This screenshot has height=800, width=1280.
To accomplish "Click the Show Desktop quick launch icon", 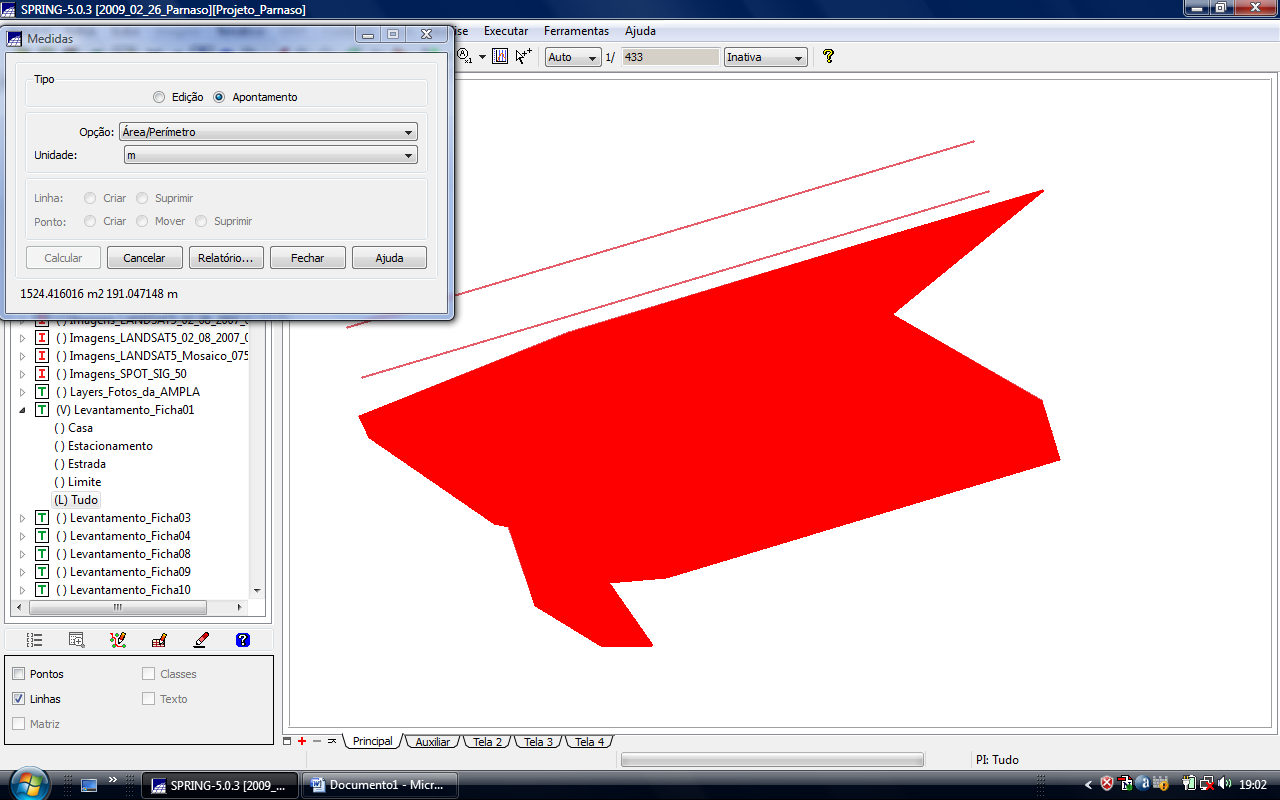I will [89, 785].
